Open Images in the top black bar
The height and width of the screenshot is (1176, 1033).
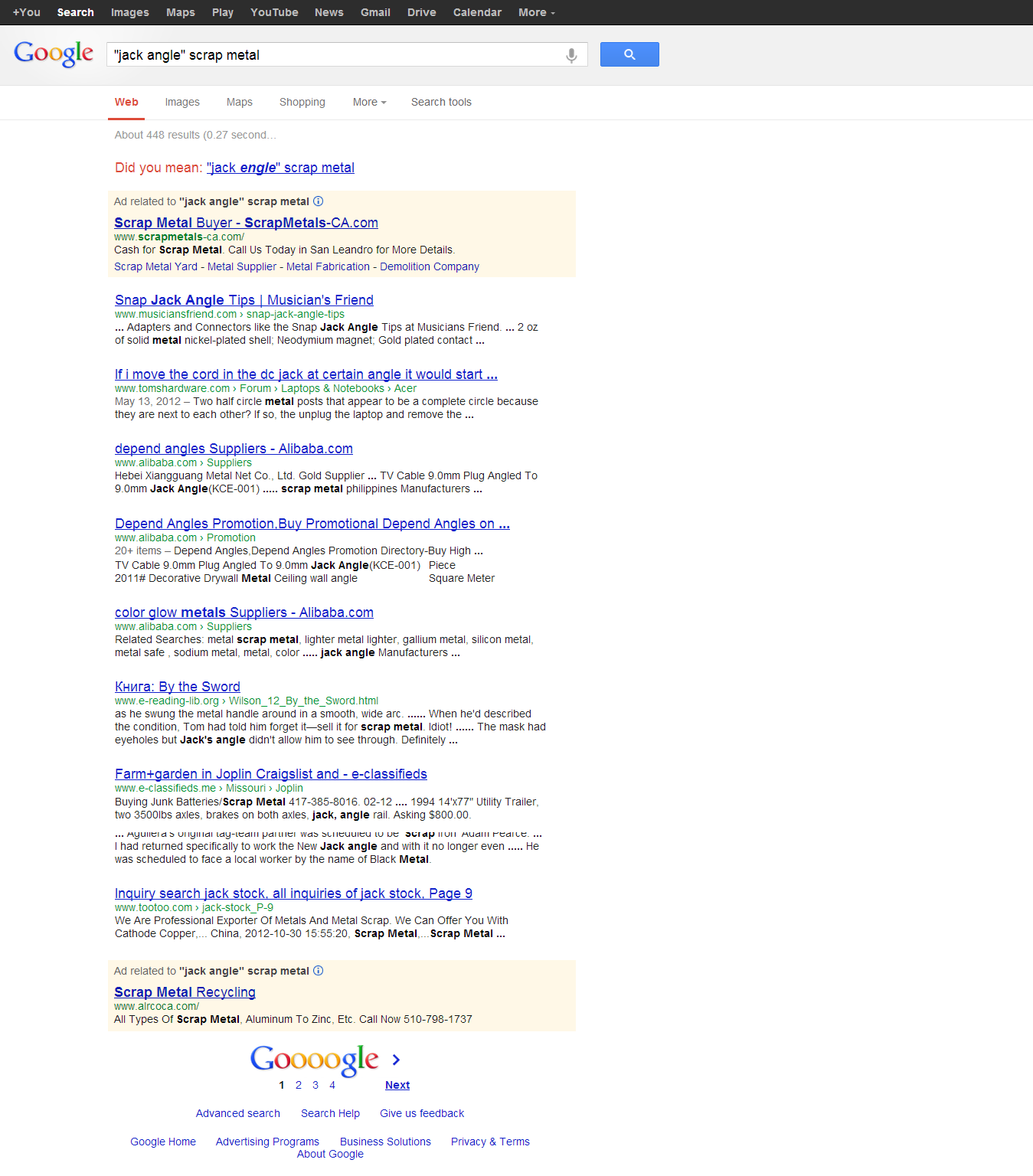tap(130, 12)
